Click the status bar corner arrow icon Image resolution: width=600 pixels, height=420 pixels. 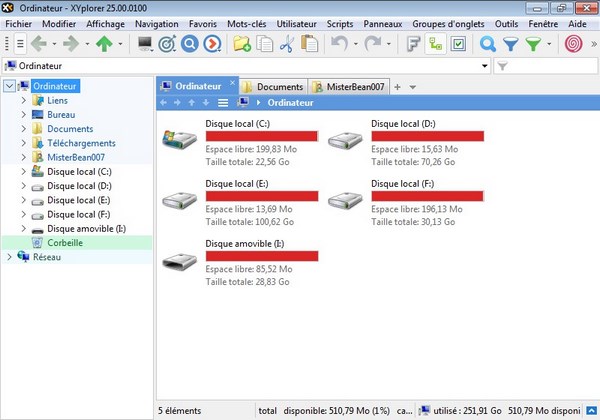click(x=592, y=411)
